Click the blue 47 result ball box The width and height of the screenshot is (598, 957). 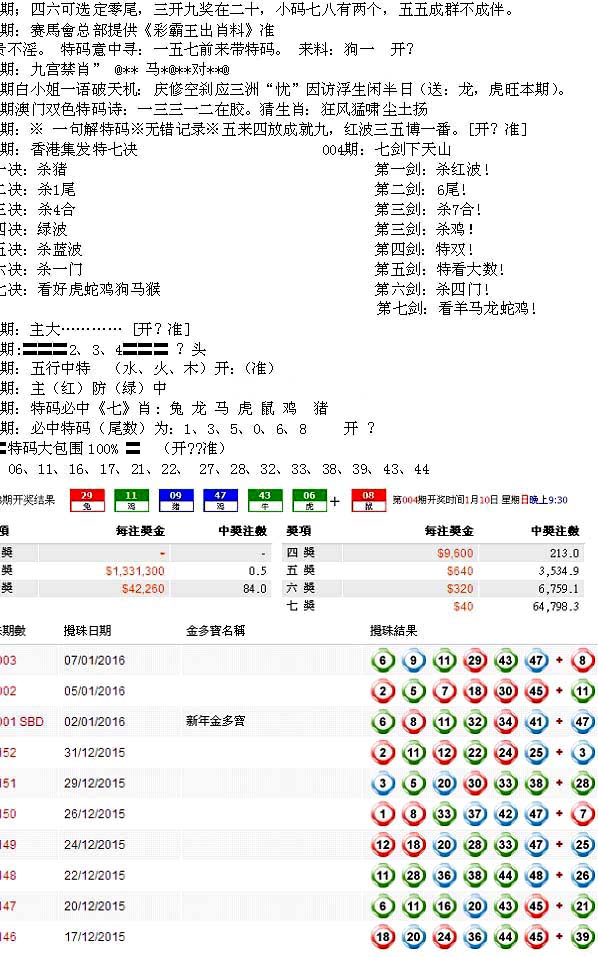click(220, 500)
